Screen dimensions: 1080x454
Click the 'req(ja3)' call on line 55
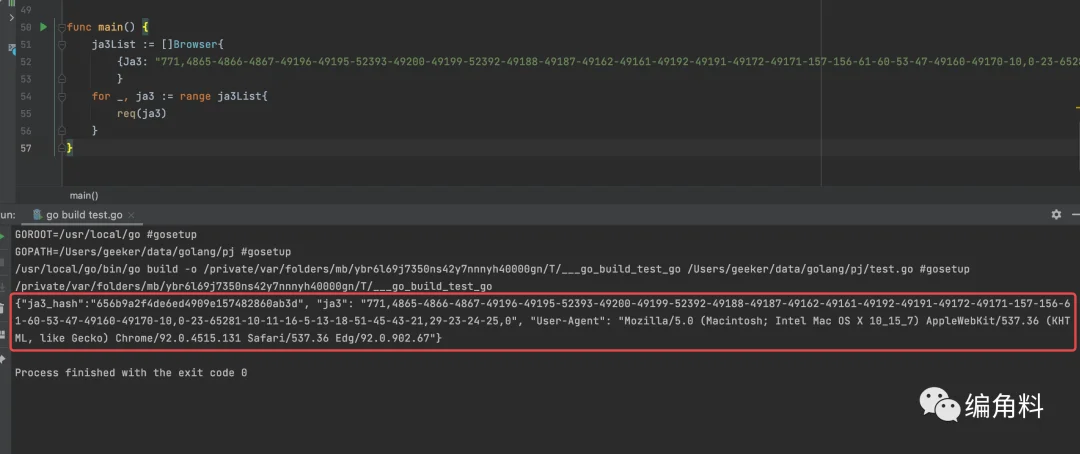[x=142, y=114]
